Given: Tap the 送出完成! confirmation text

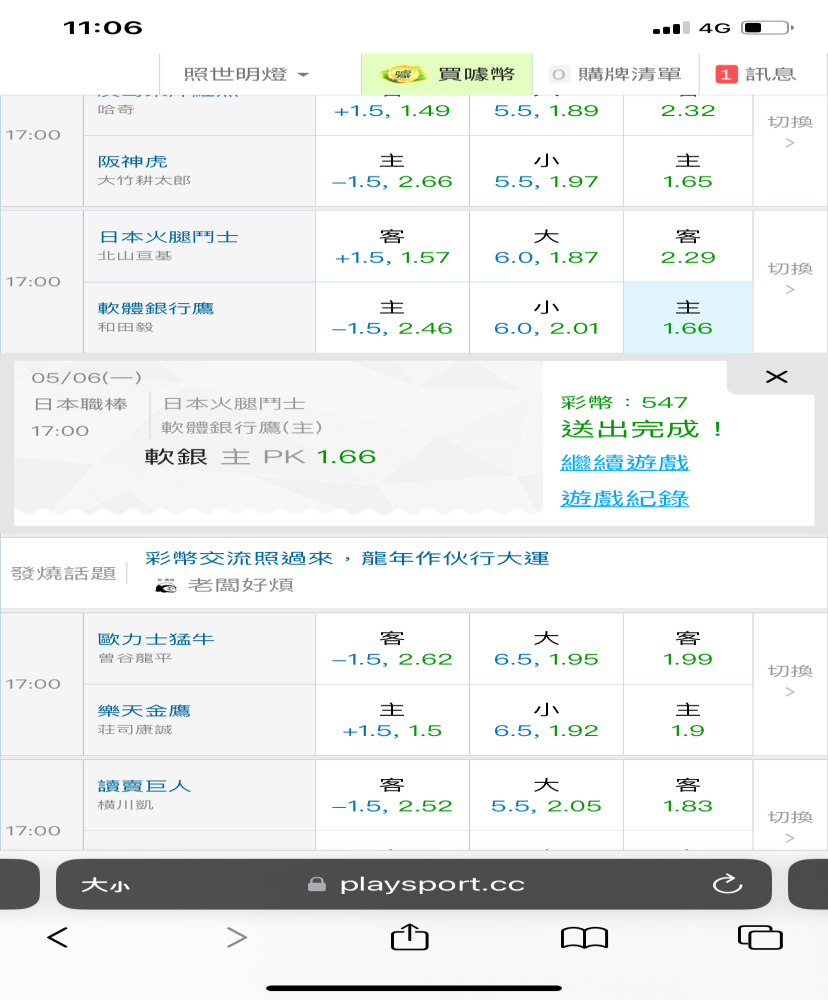Looking at the screenshot, I should (x=642, y=429).
